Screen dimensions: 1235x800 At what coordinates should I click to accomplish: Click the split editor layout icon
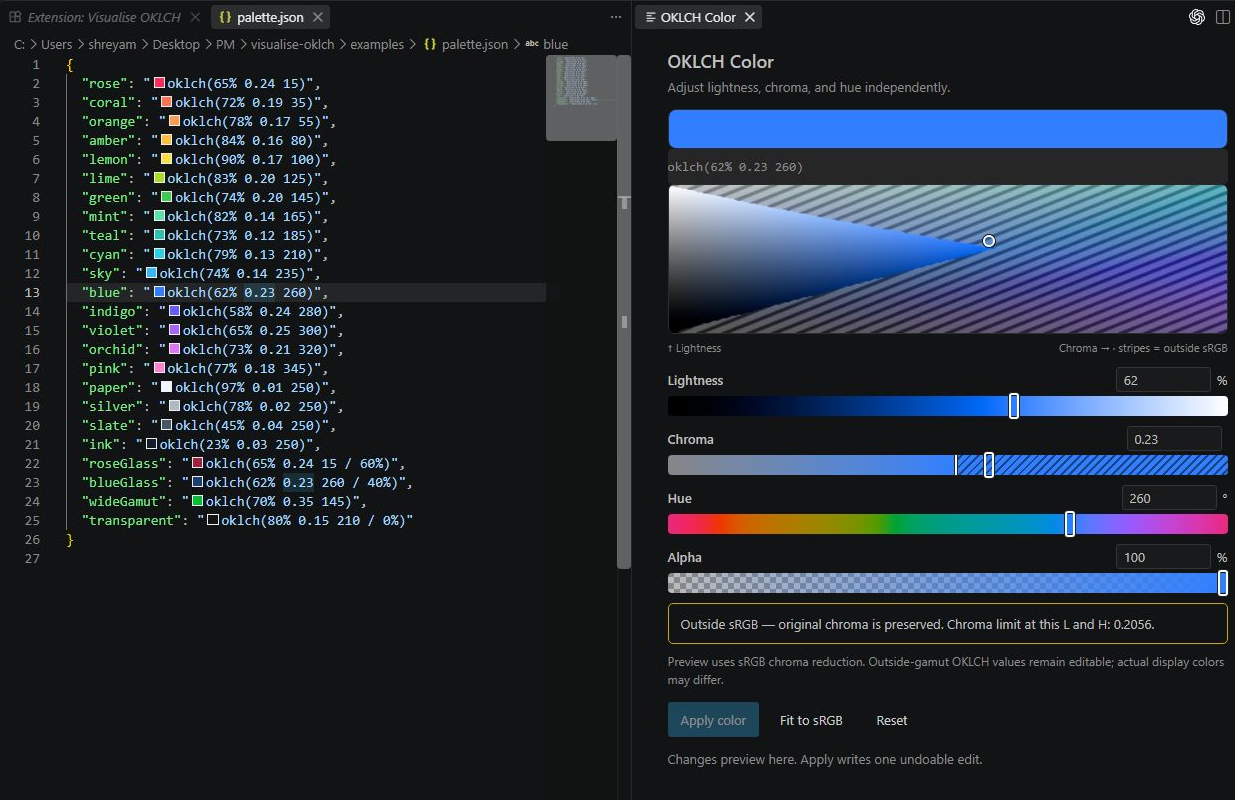(1222, 17)
